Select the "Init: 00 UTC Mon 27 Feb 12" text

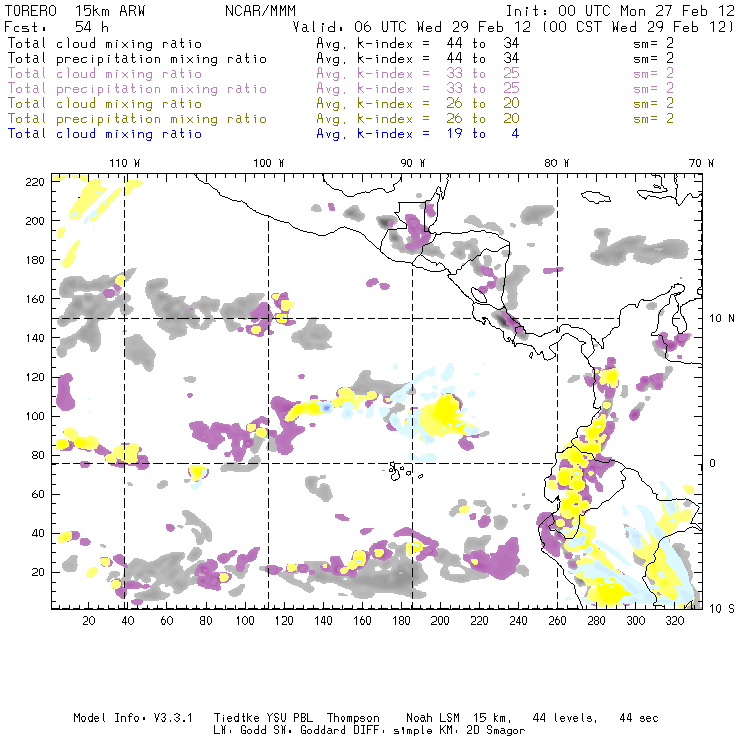coord(620,11)
